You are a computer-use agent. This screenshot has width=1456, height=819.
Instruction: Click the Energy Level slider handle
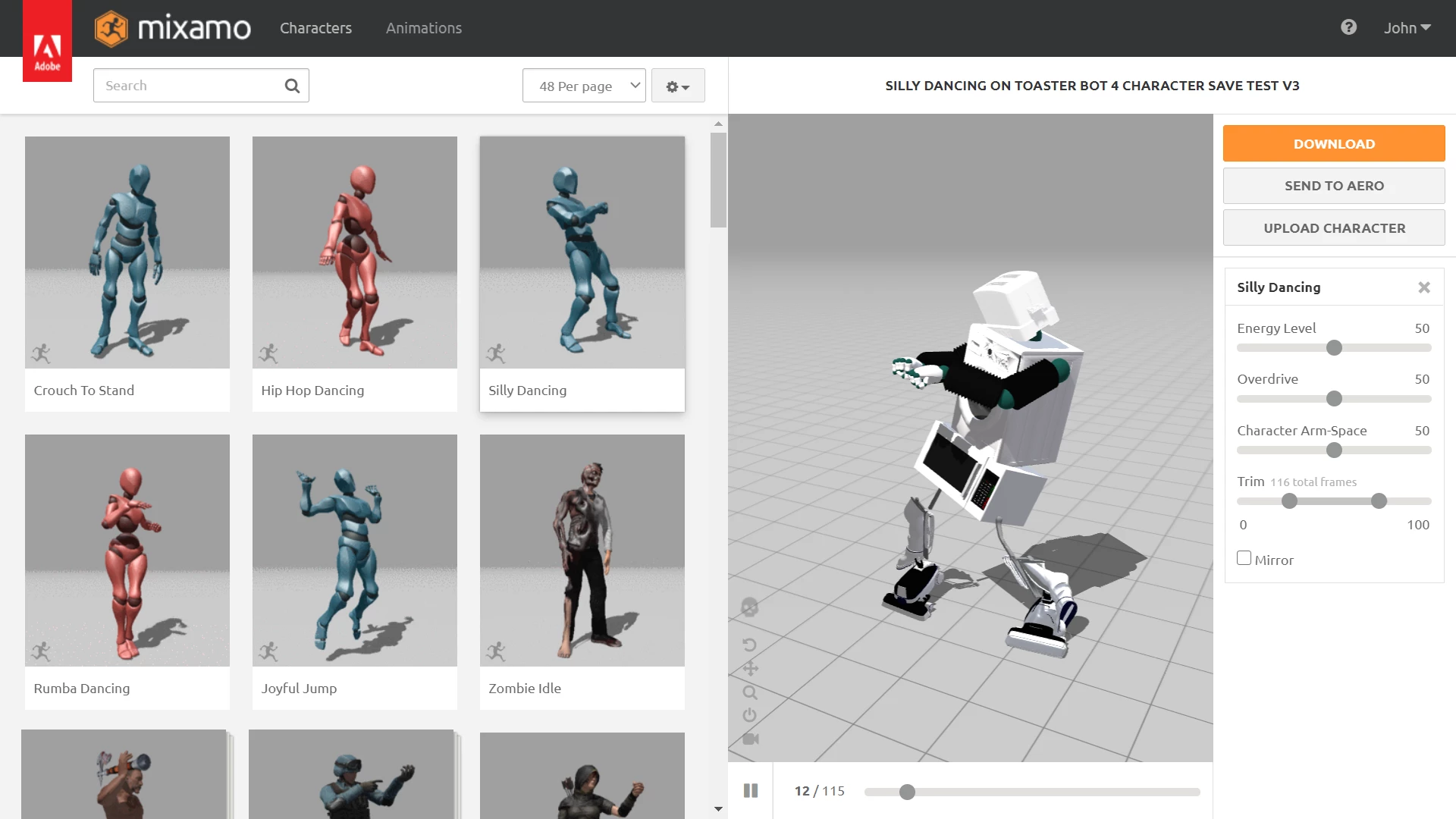(x=1334, y=348)
